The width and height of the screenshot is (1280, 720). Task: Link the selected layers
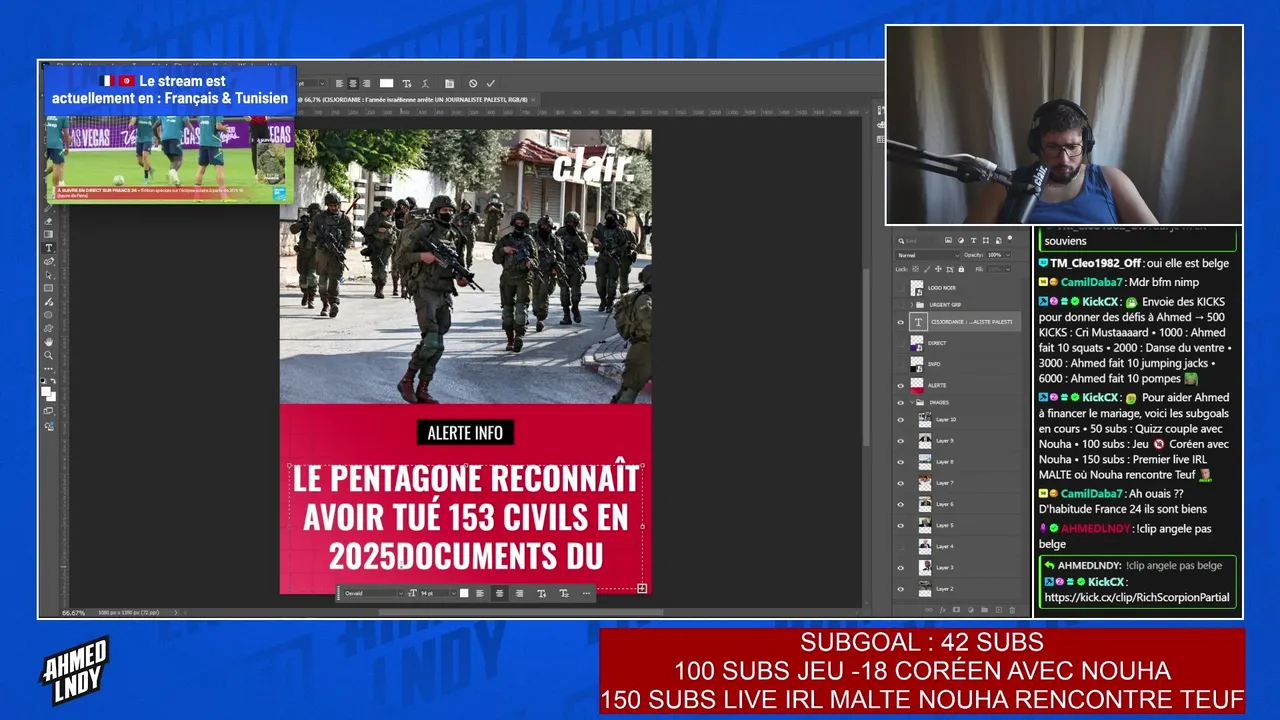(x=928, y=609)
